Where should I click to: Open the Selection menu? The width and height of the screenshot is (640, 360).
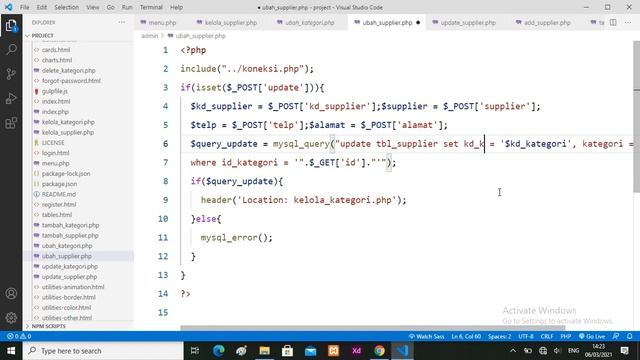(x=67, y=7)
